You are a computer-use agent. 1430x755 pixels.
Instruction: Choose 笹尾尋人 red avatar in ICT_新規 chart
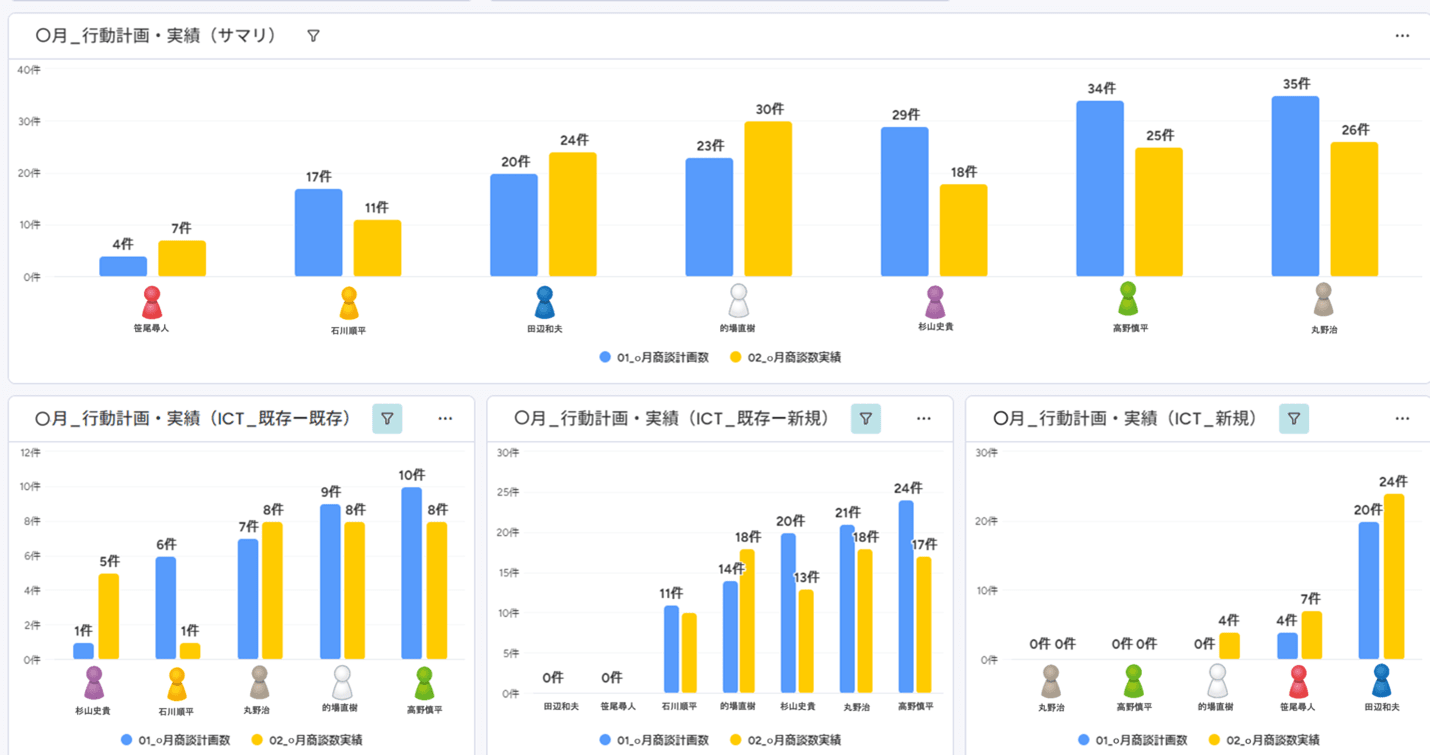[x=1299, y=682]
